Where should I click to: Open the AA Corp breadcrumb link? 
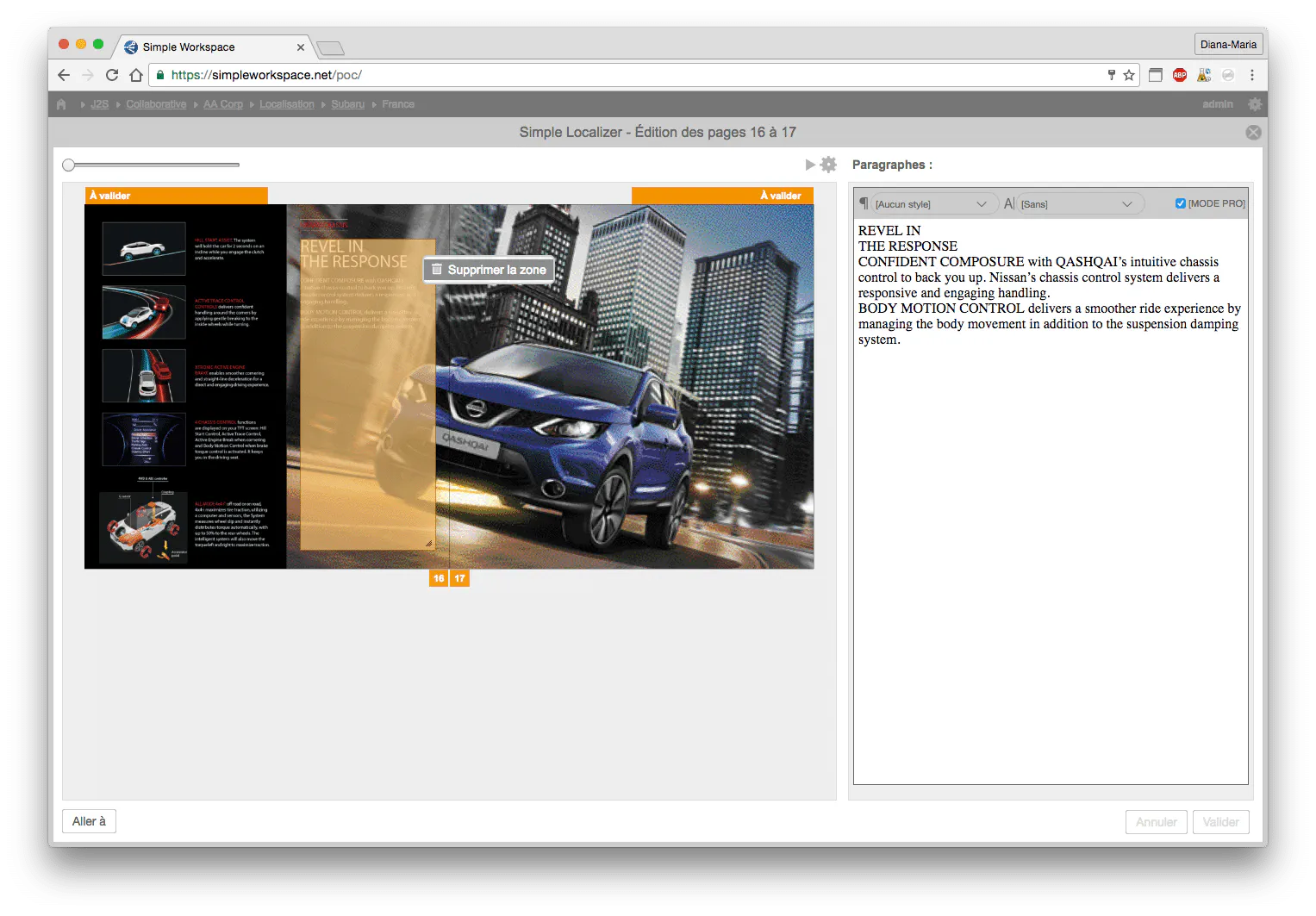pyautogui.click(x=223, y=104)
